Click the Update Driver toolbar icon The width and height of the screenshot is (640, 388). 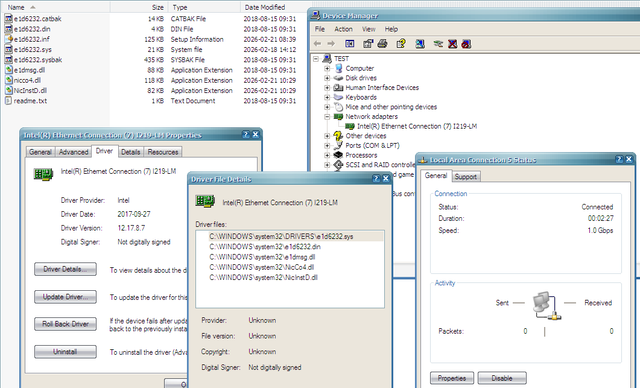click(x=438, y=43)
